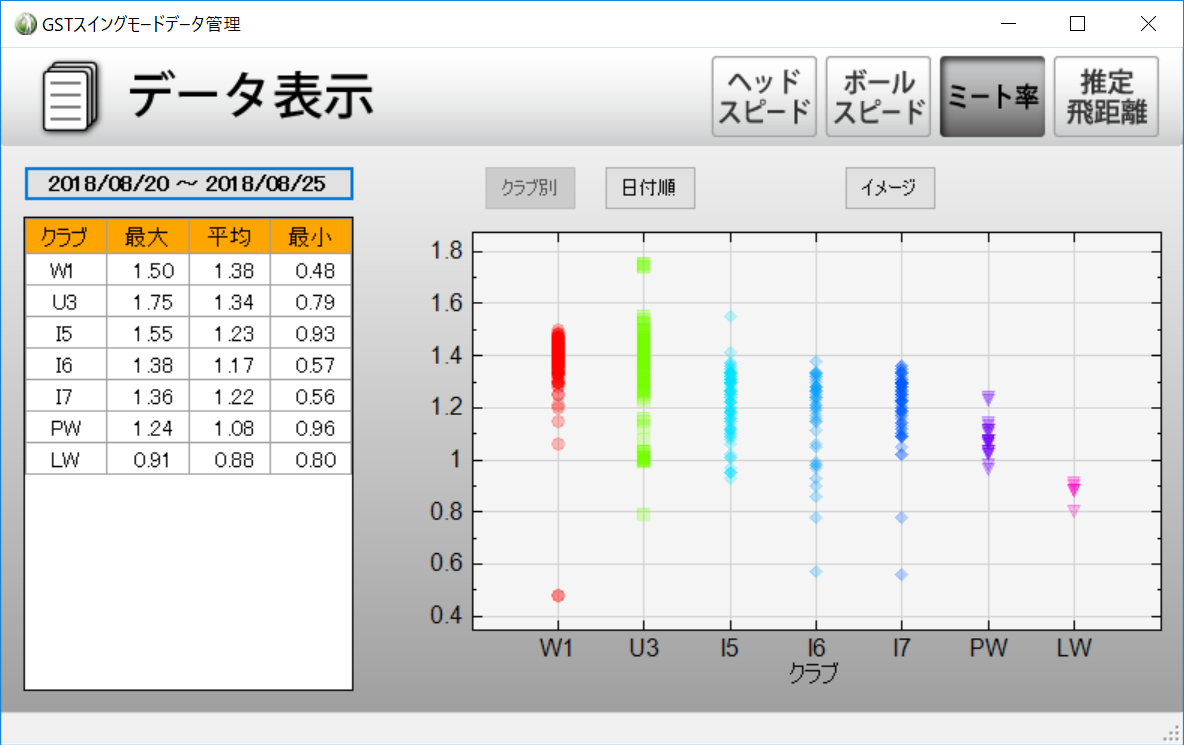Click the U3 x-axis label
1184x745 pixels.
tap(644, 648)
